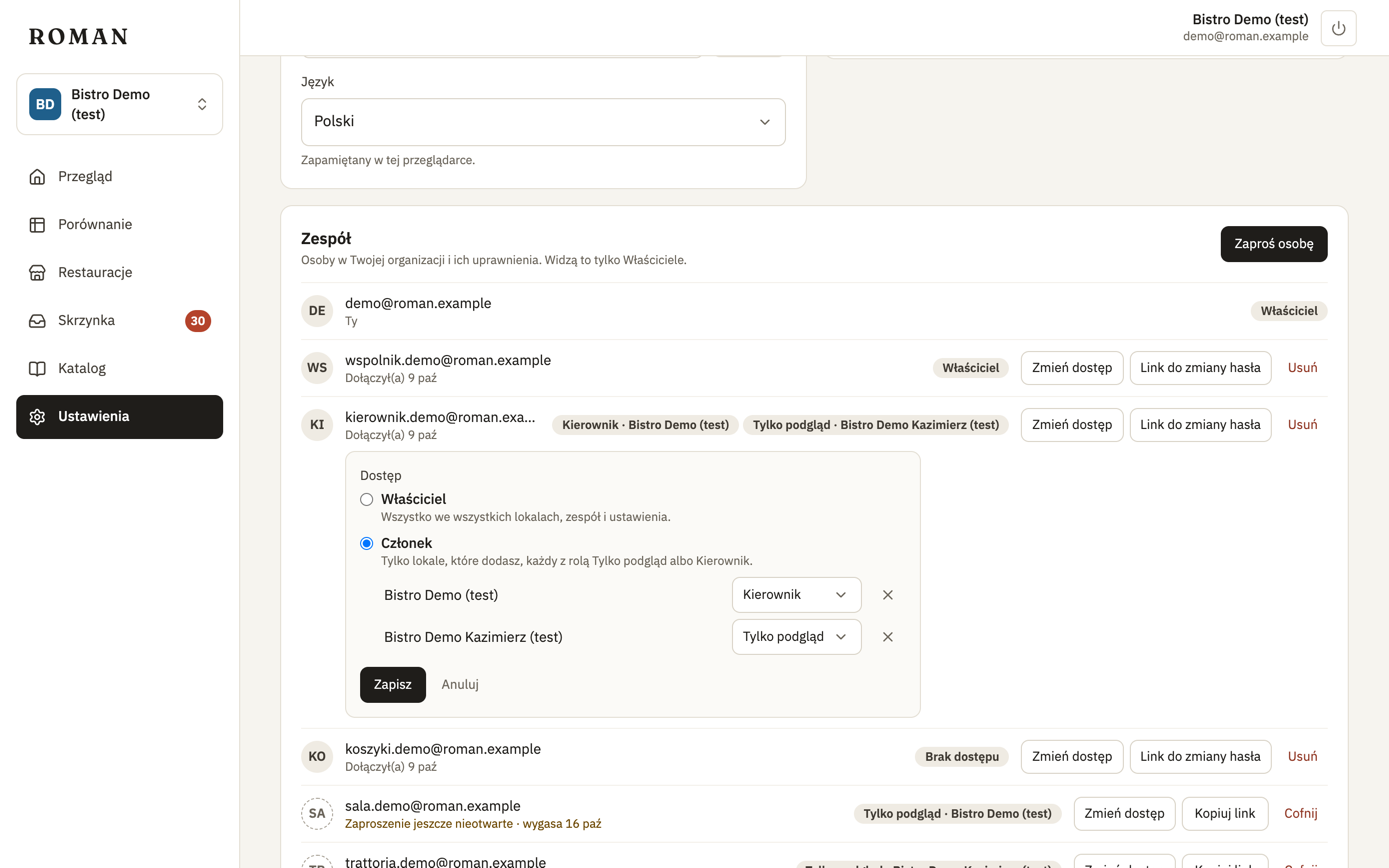Open the Kierownik role dropdown
1389x868 pixels.
pyautogui.click(x=796, y=595)
